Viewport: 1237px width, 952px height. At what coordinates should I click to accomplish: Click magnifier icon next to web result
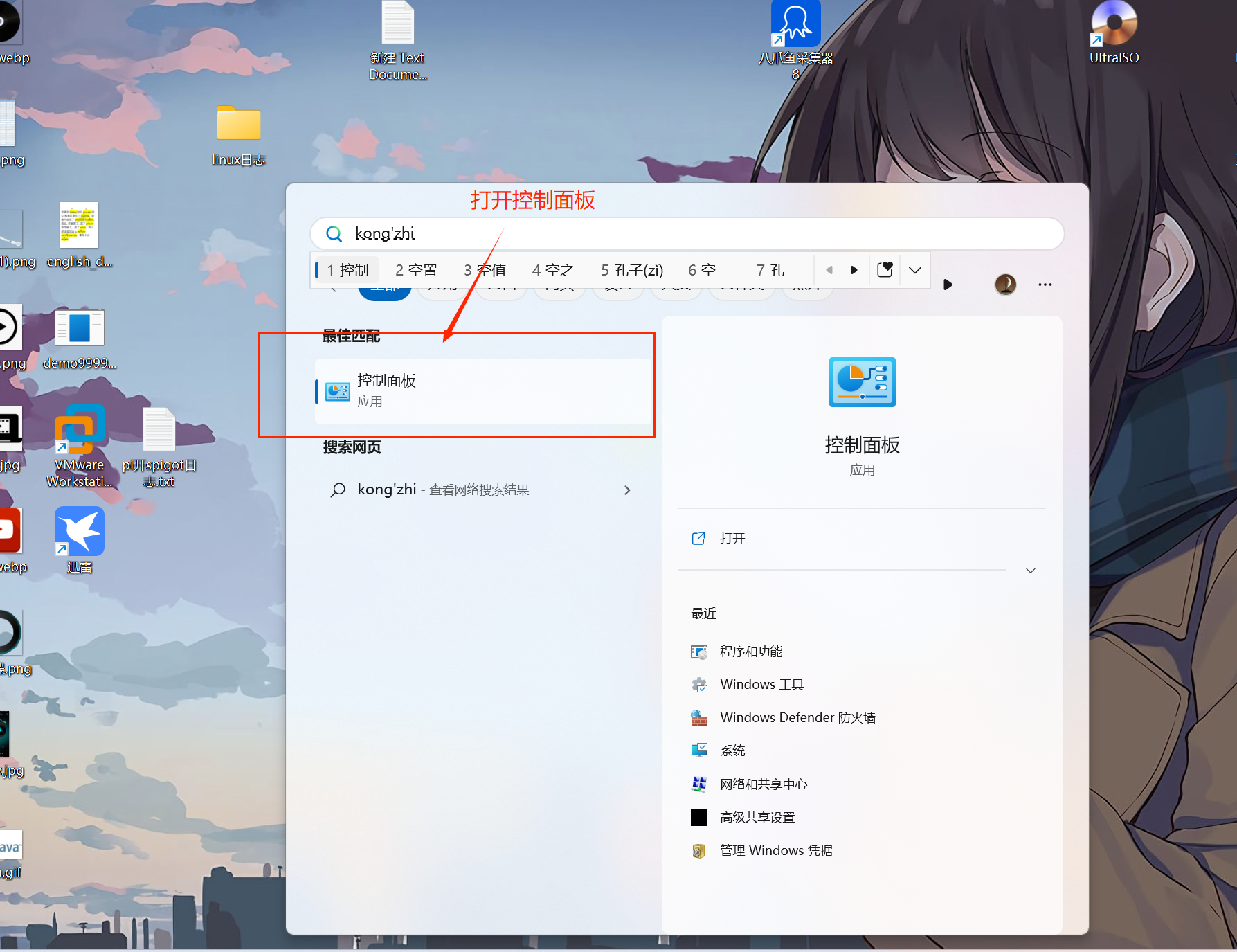click(338, 490)
